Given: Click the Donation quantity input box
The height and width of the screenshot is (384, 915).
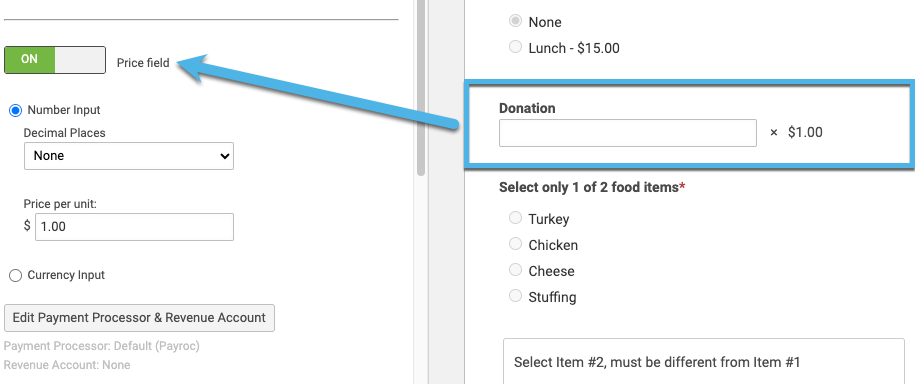Looking at the screenshot, I should coord(628,133).
